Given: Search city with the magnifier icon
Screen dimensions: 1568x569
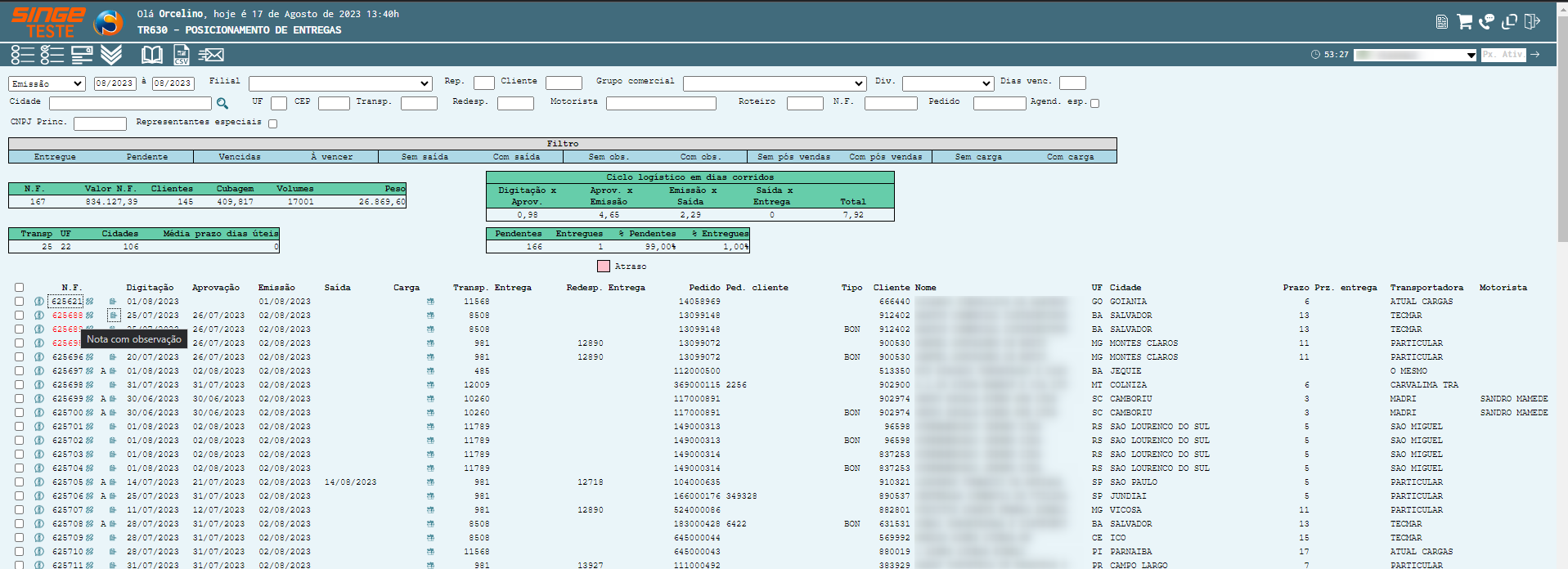Looking at the screenshot, I should [222, 103].
